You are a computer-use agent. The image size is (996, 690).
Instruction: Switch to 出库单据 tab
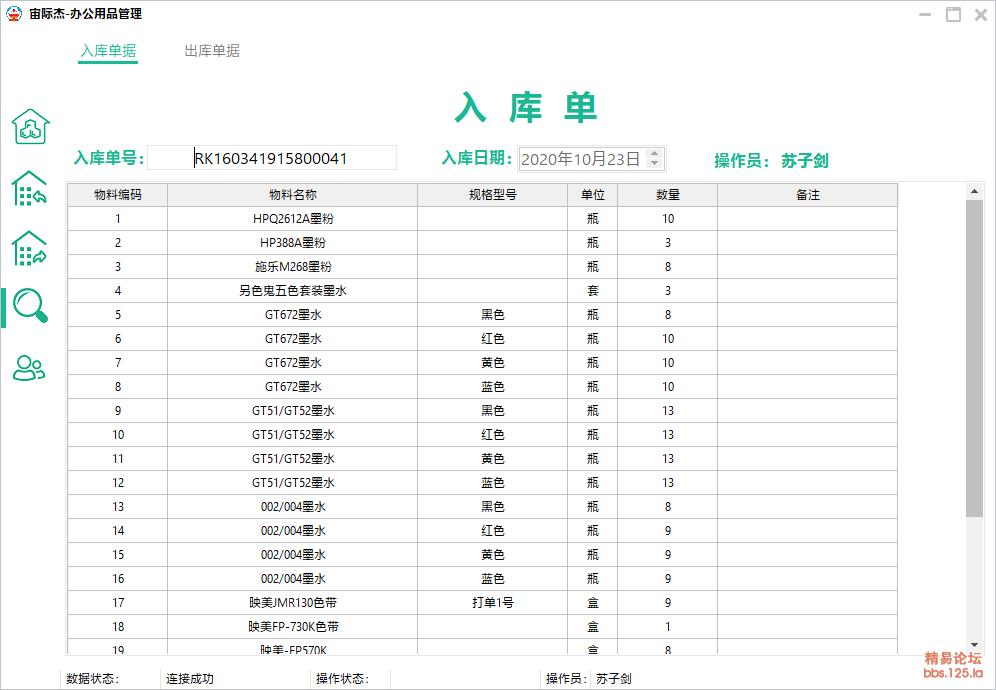[x=212, y=51]
